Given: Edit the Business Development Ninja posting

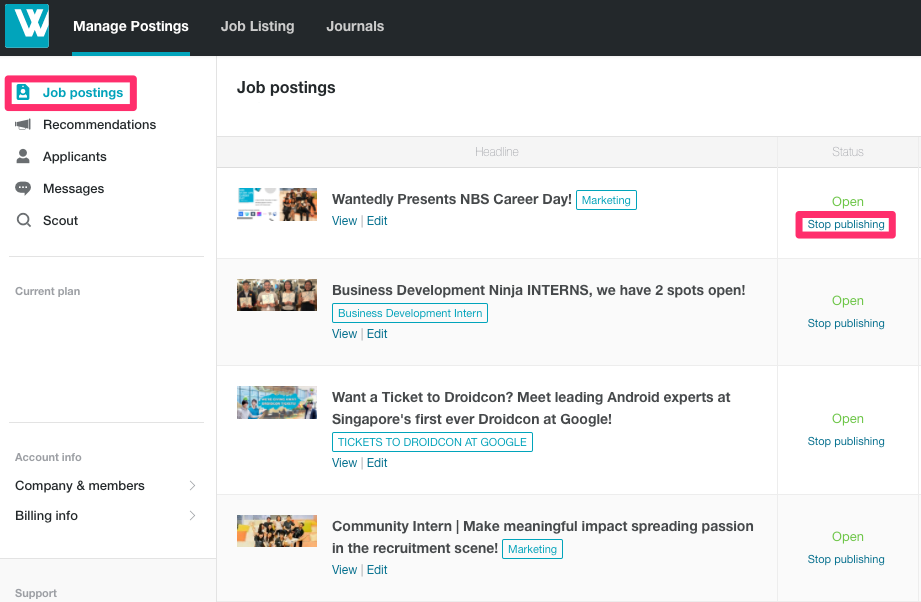Looking at the screenshot, I should point(377,334).
